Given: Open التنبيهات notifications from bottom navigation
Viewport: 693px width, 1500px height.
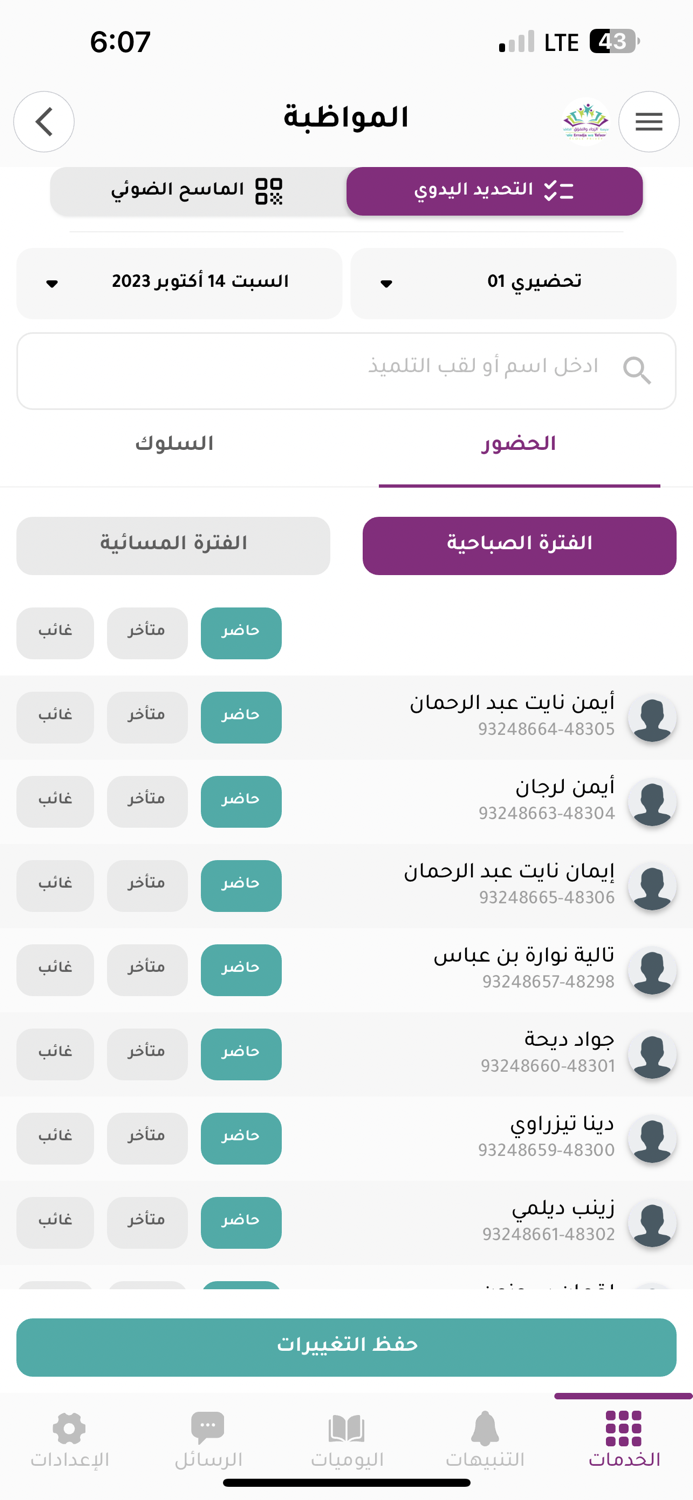Looking at the screenshot, I should (484, 1440).
